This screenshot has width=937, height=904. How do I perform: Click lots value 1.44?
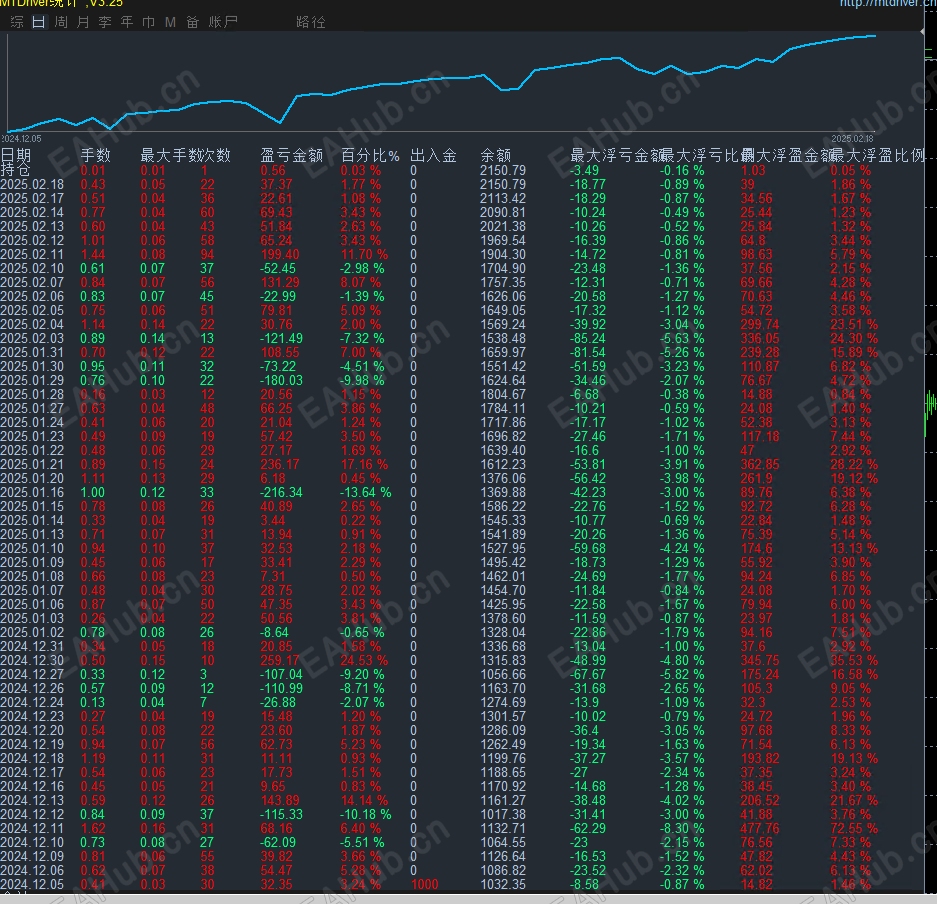(x=93, y=255)
